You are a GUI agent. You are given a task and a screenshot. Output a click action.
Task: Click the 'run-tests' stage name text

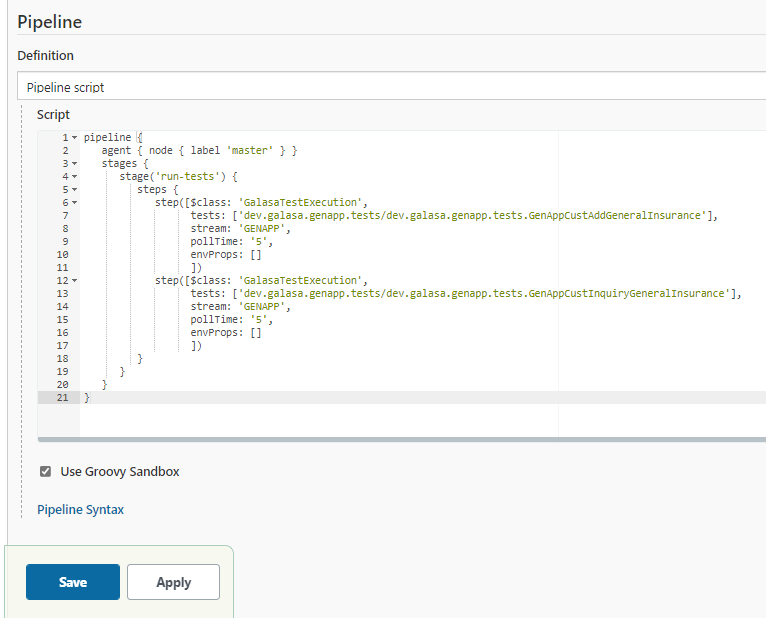tap(187, 176)
